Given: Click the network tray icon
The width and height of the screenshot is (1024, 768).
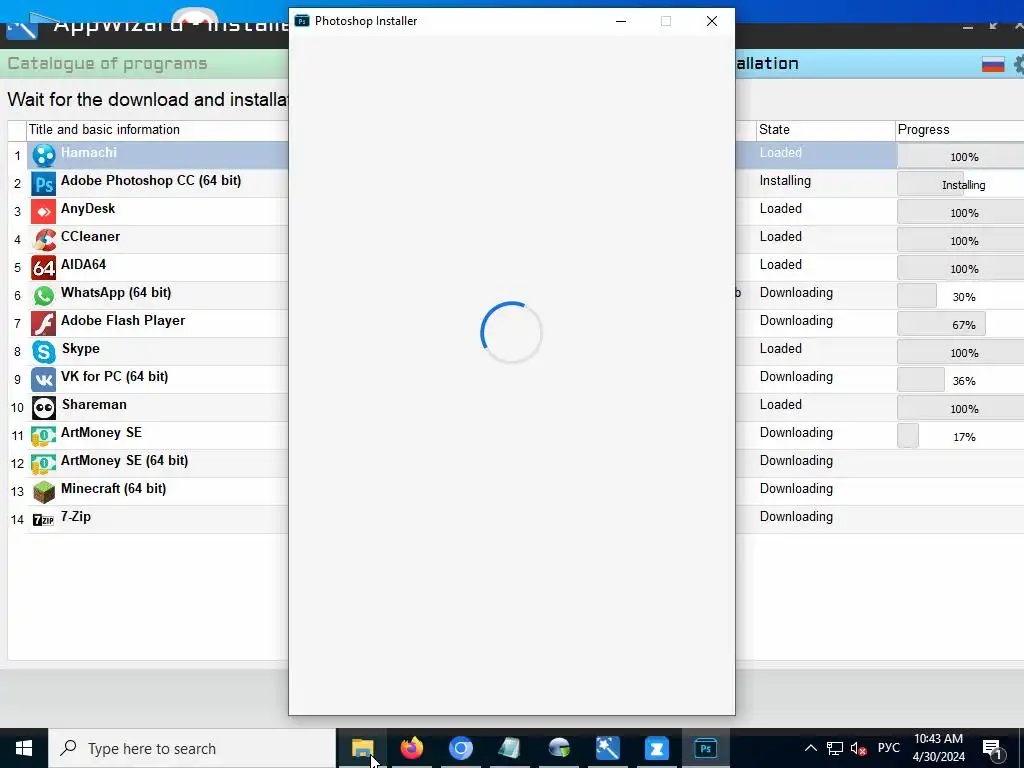Looking at the screenshot, I should click(x=835, y=748).
